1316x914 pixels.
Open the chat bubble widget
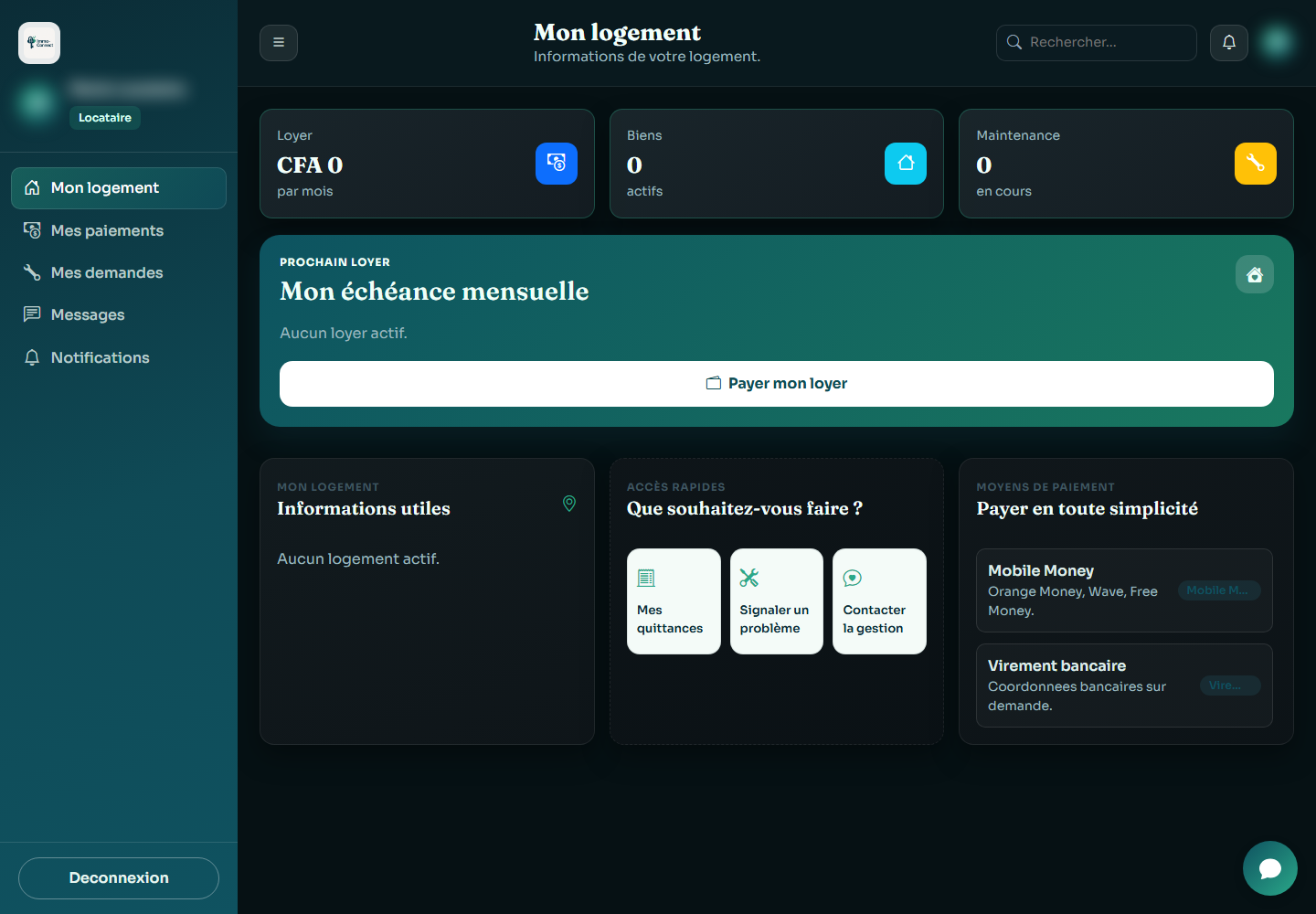point(1270,868)
